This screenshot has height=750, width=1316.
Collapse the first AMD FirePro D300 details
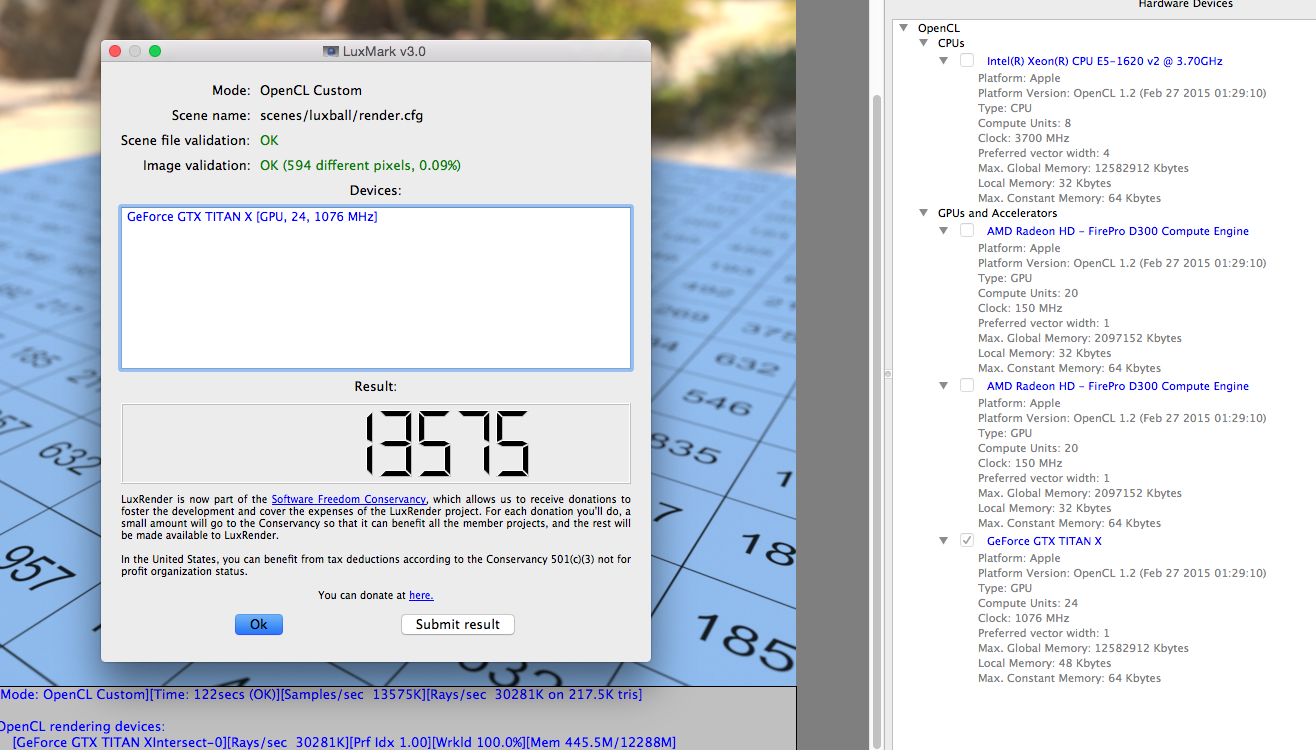[944, 231]
